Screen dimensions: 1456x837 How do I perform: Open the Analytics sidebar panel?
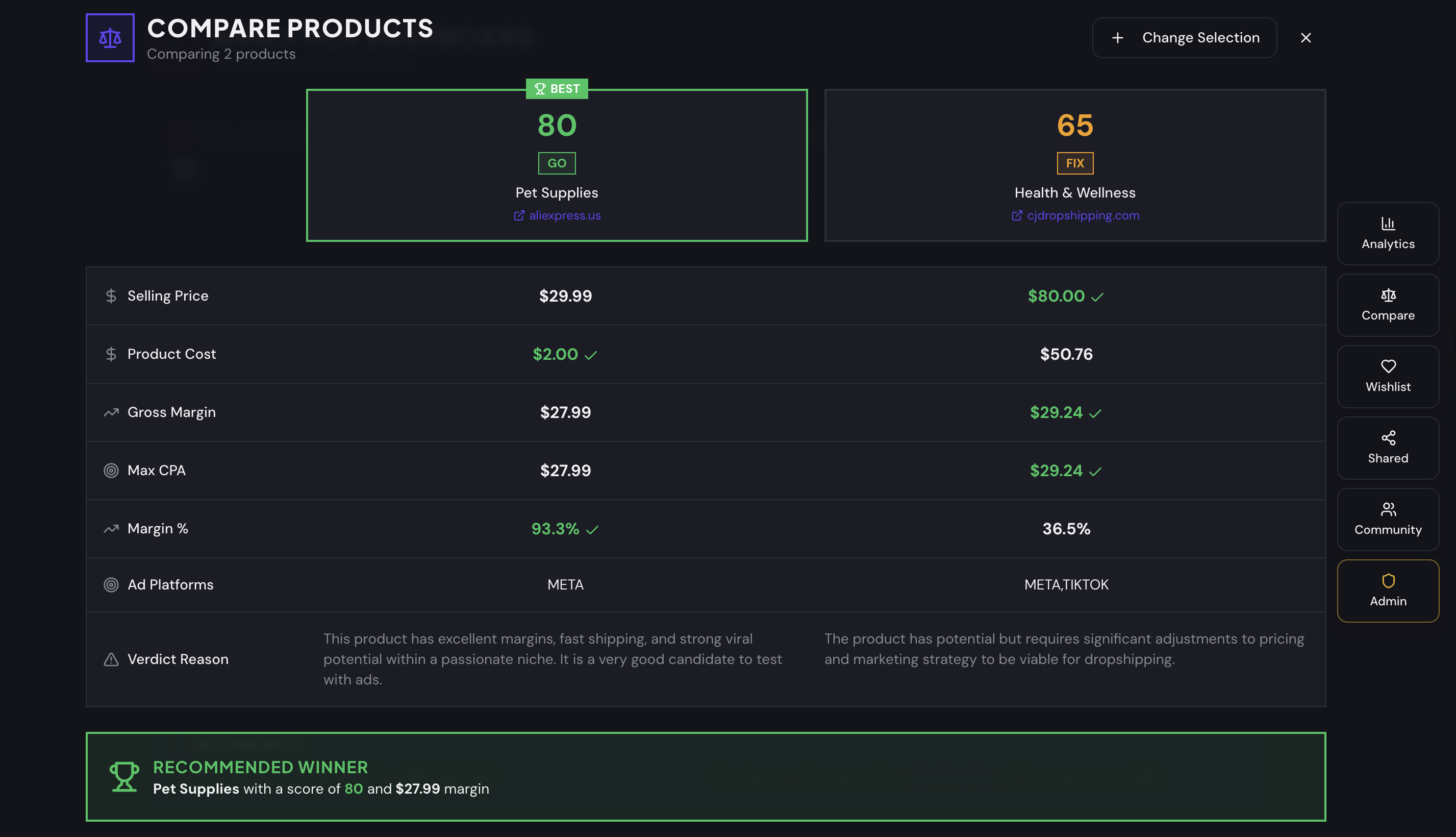(x=1388, y=234)
